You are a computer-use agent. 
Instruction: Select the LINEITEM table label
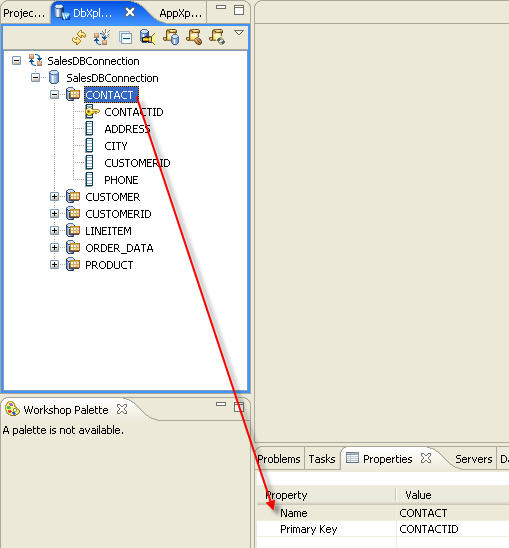click(x=108, y=231)
